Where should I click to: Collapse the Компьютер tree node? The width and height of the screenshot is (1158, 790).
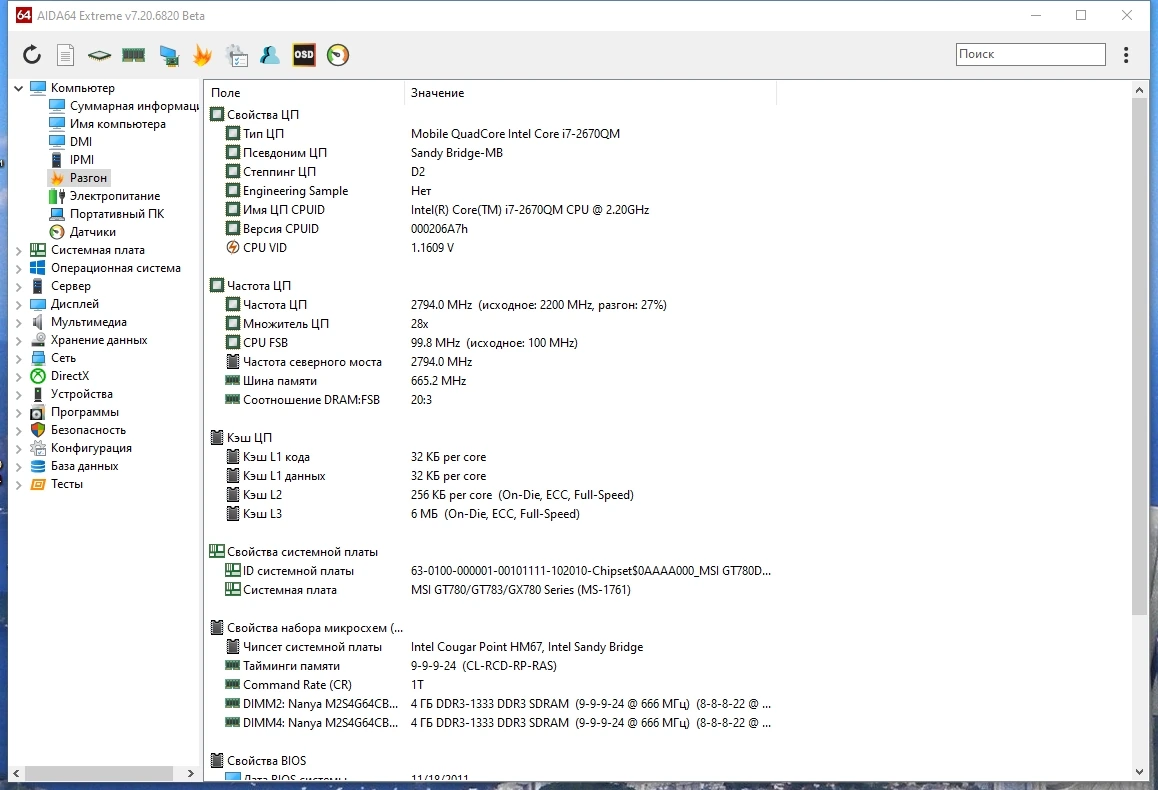(x=18, y=88)
